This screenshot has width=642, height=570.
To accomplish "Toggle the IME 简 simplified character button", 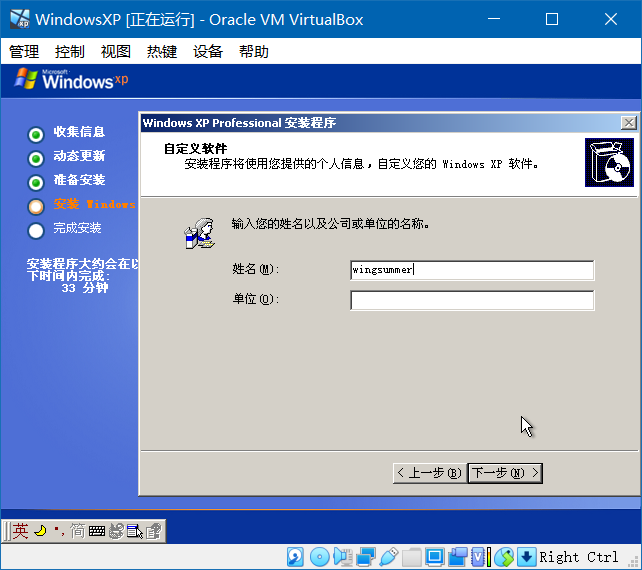I will (x=77, y=531).
